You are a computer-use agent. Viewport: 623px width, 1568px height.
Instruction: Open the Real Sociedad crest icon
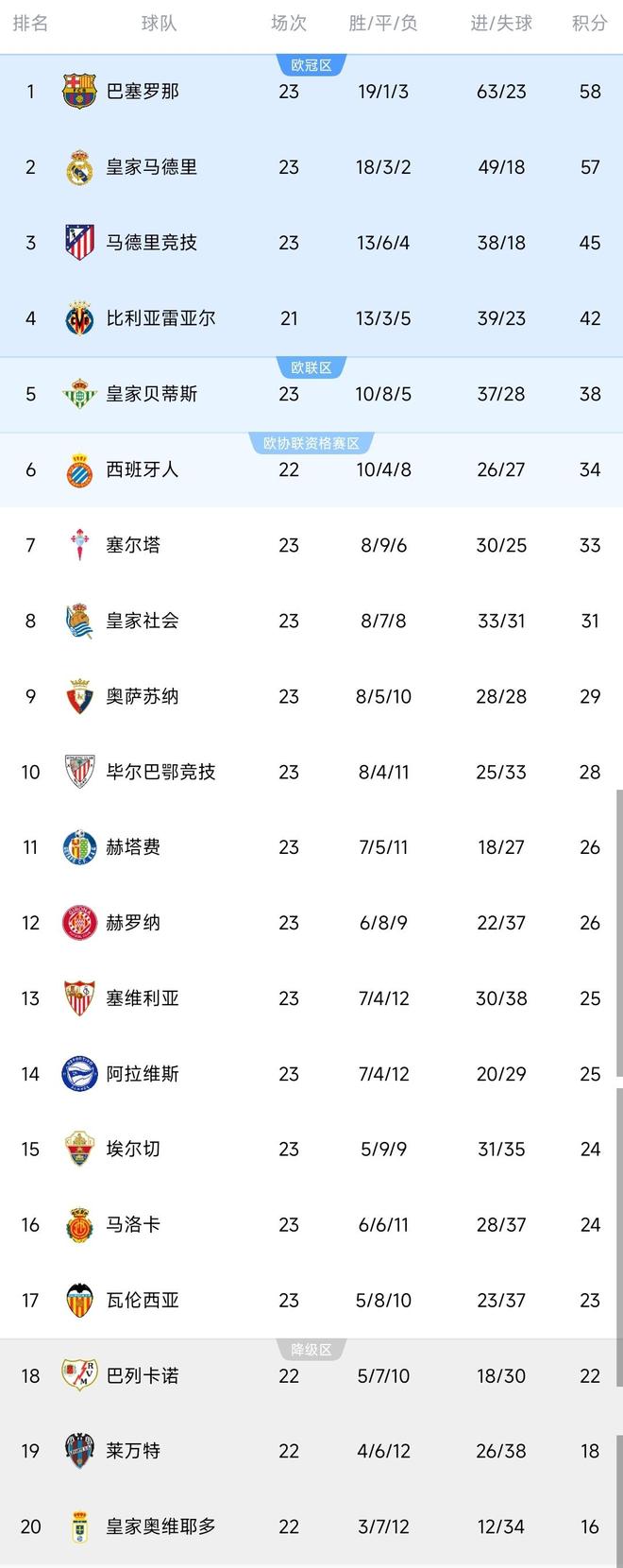pyautogui.click(x=79, y=621)
